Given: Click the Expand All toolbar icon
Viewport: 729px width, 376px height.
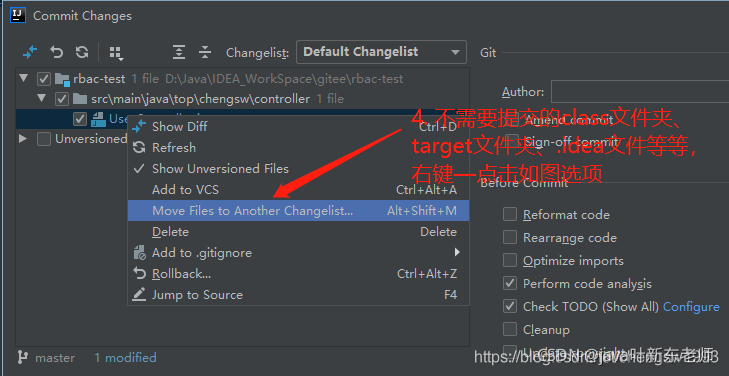Looking at the screenshot, I should [x=179, y=53].
